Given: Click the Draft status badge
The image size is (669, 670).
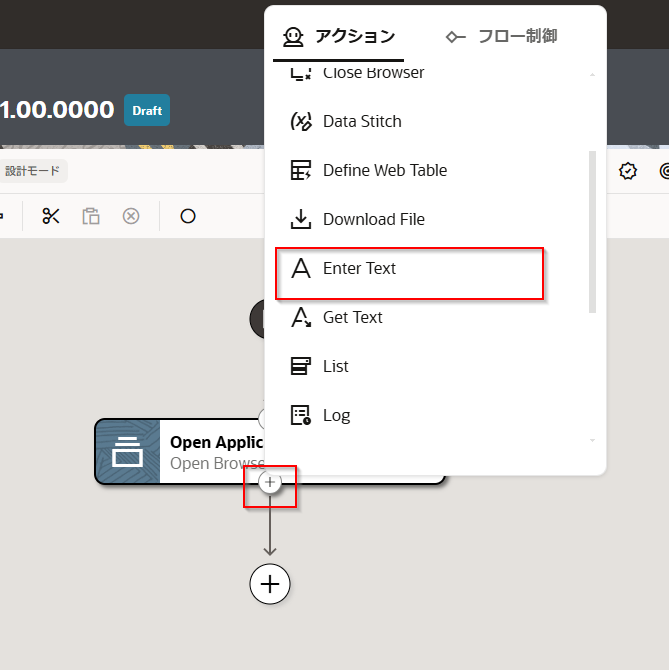Looking at the screenshot, I should (147, 110).
